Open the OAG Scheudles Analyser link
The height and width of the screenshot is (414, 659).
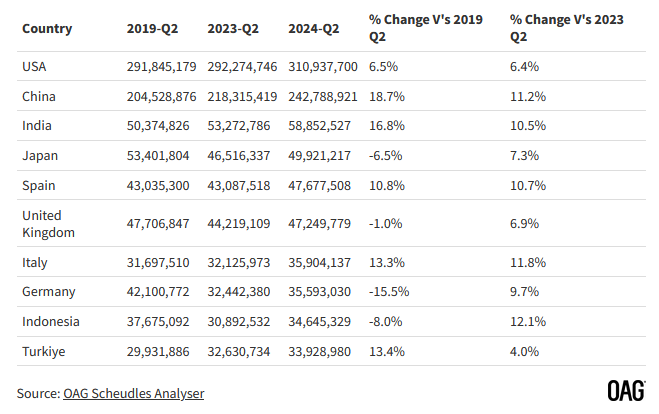[x=133, y=393]
